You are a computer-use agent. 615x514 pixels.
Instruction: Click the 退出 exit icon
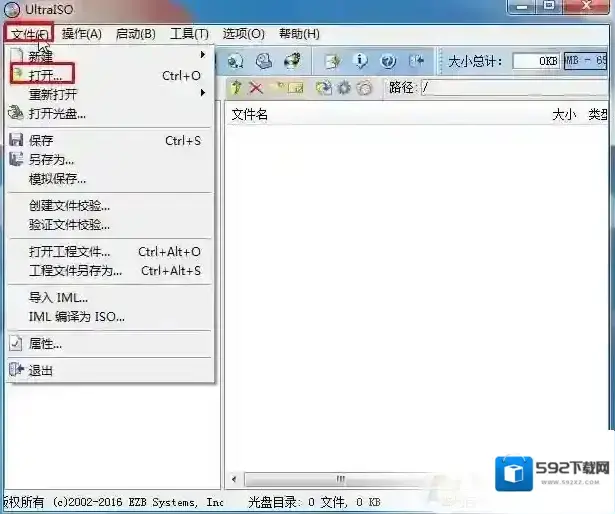pos(17,371)
